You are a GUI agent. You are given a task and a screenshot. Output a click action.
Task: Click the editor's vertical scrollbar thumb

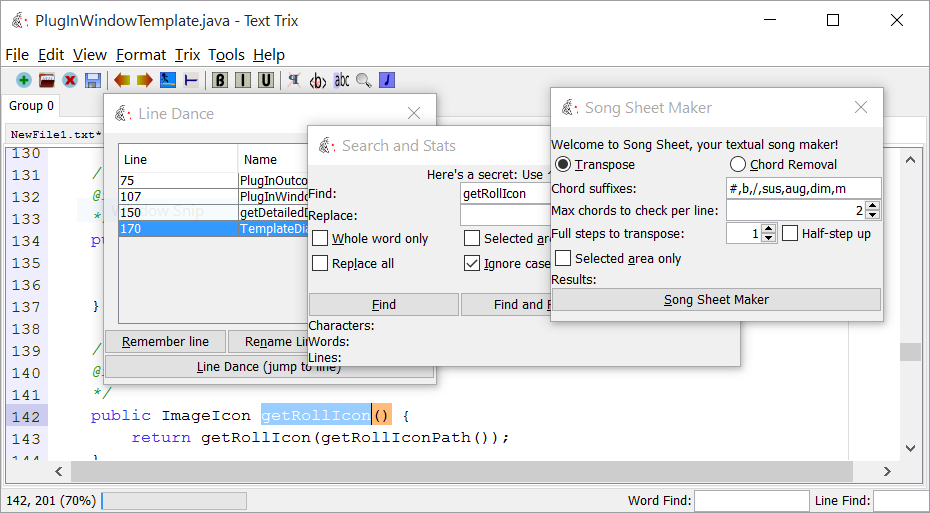910,352
